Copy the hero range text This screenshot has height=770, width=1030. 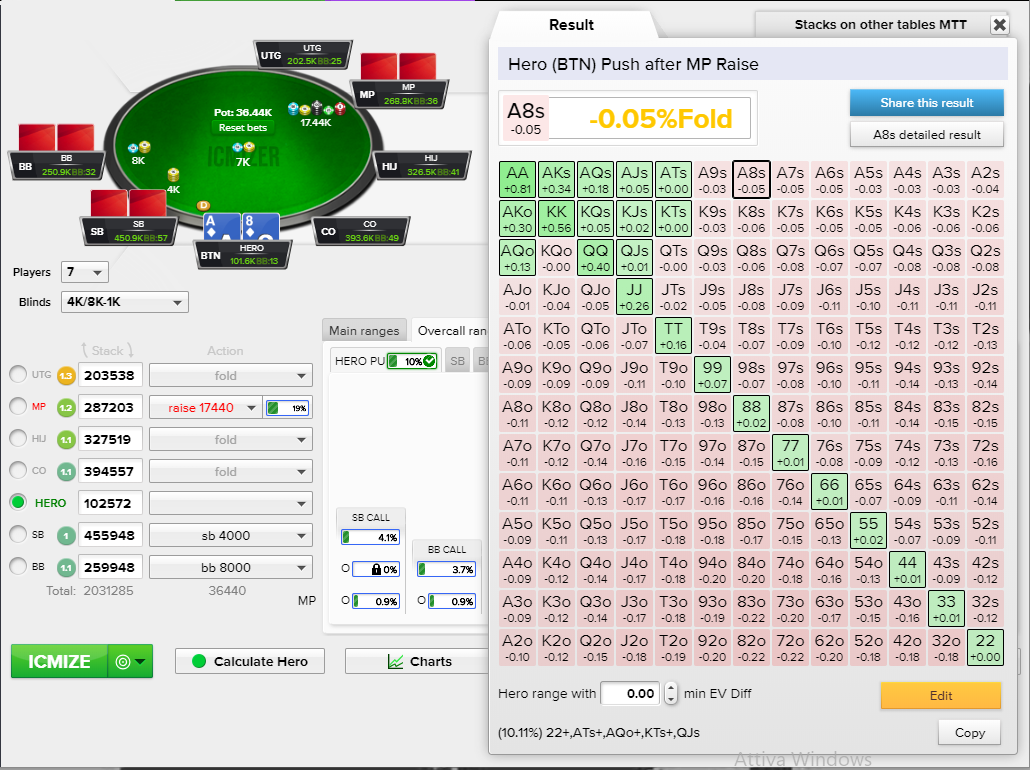(x=969, y=733)
